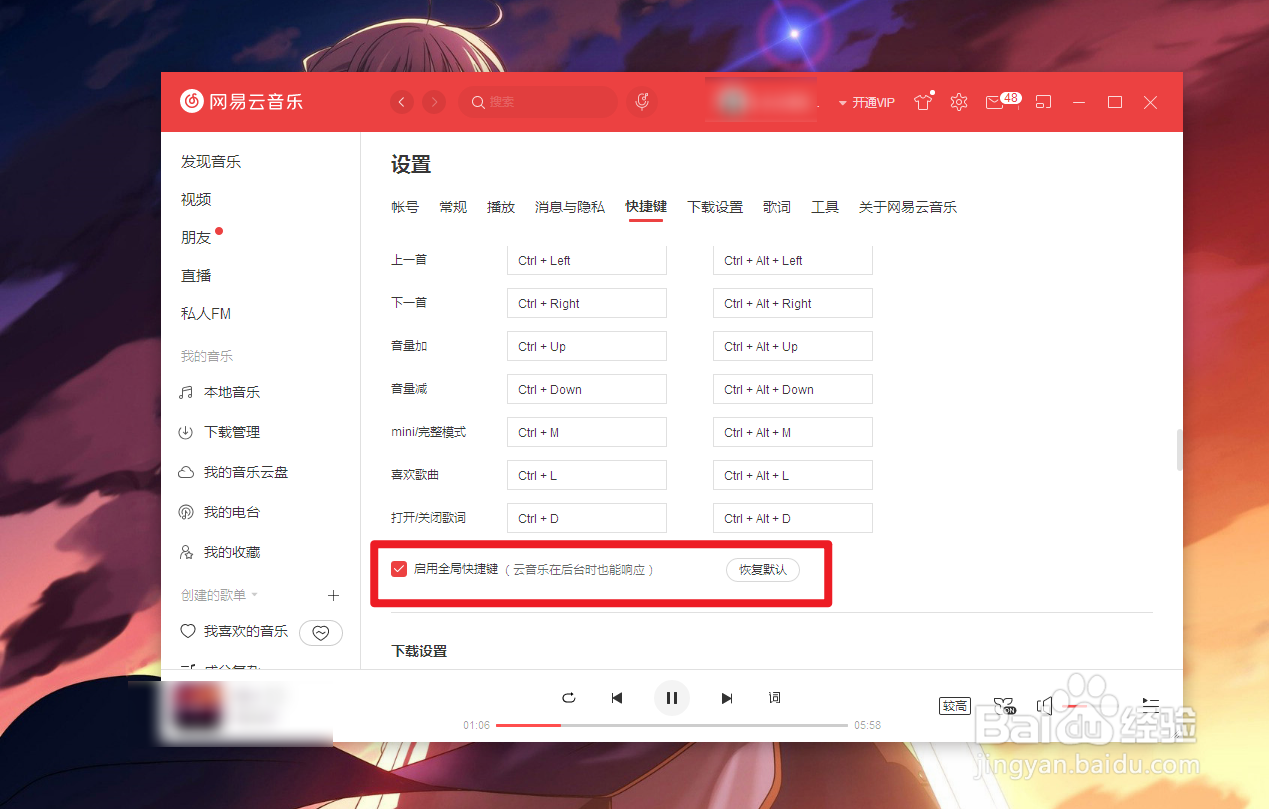Open the messages envelope icon
This screenshot has height=809, width=1269.
point(994,102)
